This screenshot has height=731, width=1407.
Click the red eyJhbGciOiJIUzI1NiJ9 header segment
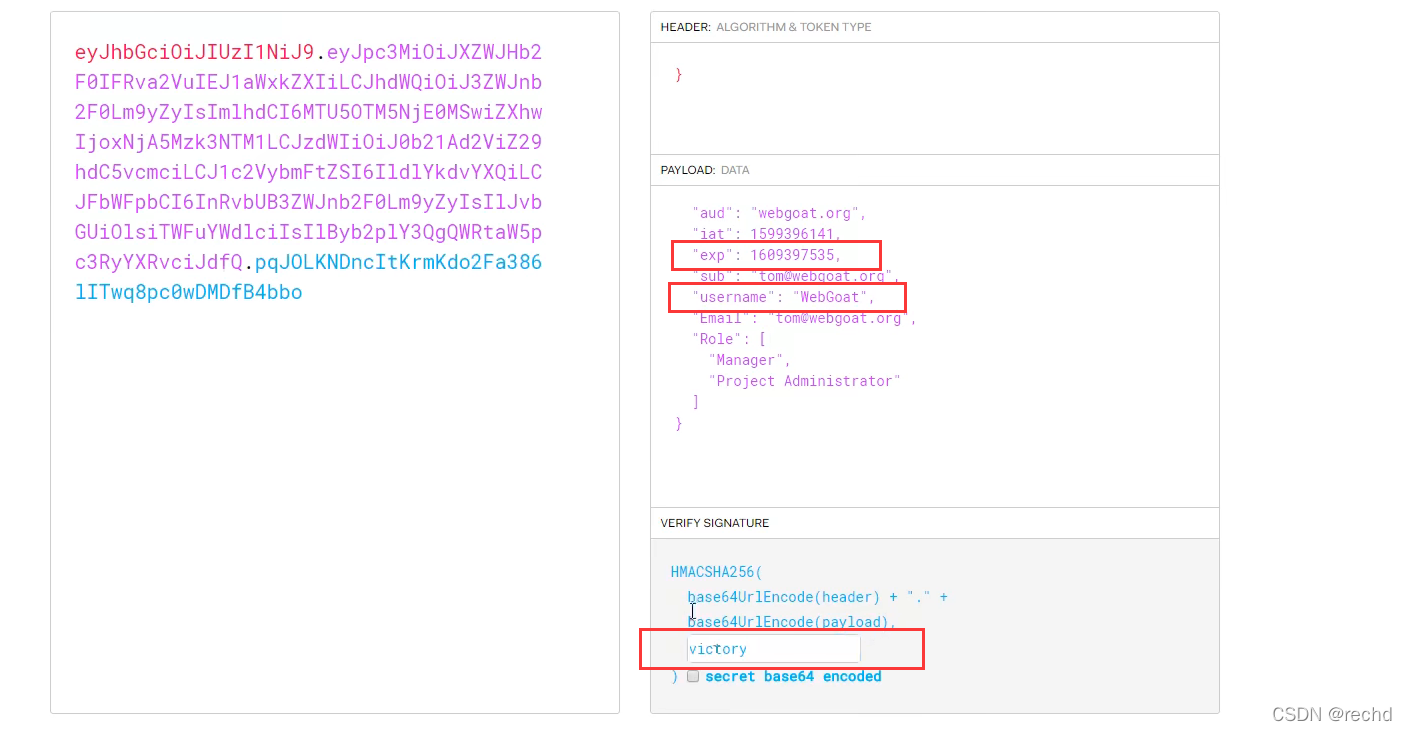point(194,52)
